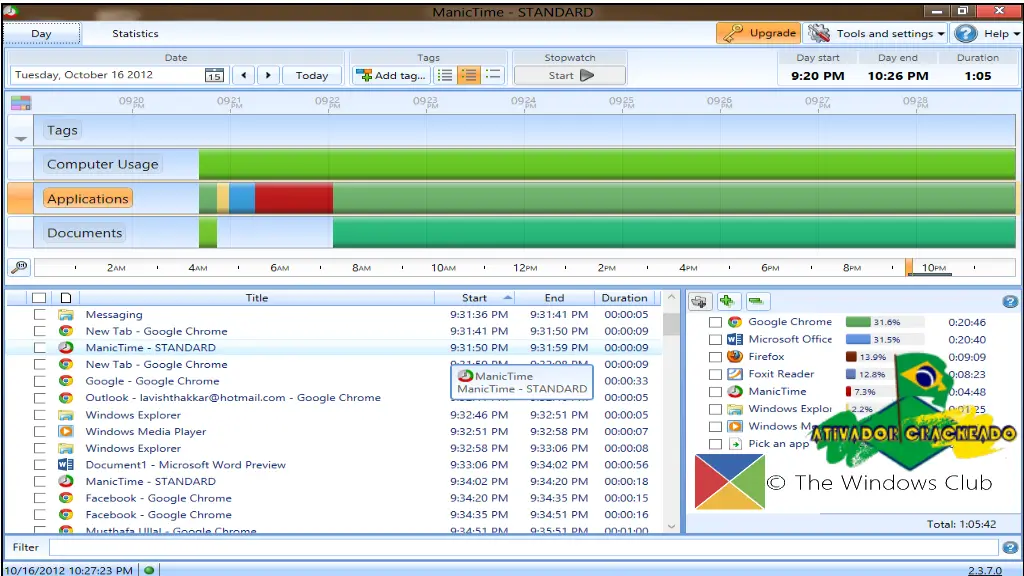Image resolution: width=1024 pixels, height=576 pixels.
Task: Click the summary panel help icon
Action: pyautogui.click(x=1010, y=301)
